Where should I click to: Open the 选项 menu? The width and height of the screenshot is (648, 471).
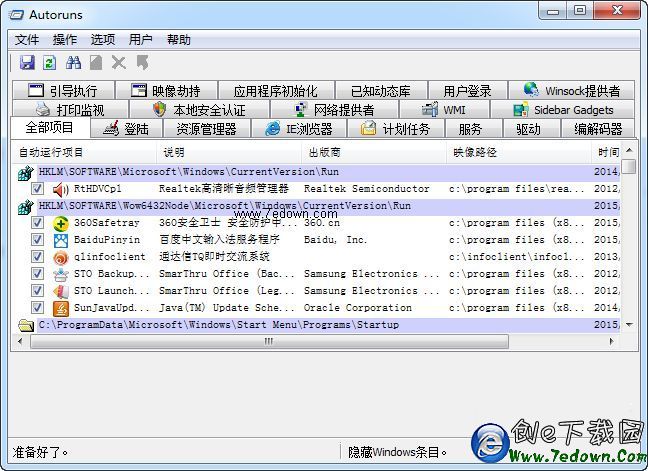pyautogui.click(x=103, y=40)
